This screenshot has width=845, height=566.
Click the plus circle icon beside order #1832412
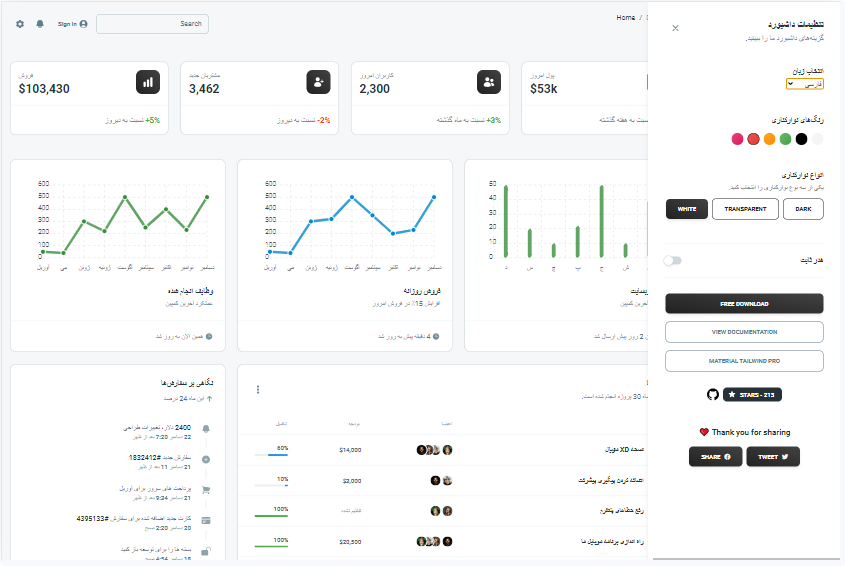coord(206,459)
